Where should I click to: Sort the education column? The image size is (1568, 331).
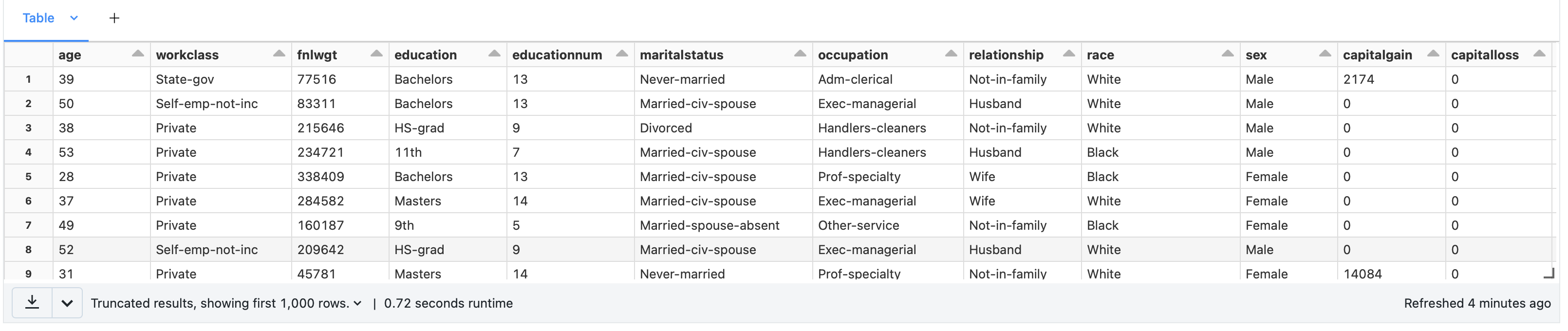coord(494,54)
